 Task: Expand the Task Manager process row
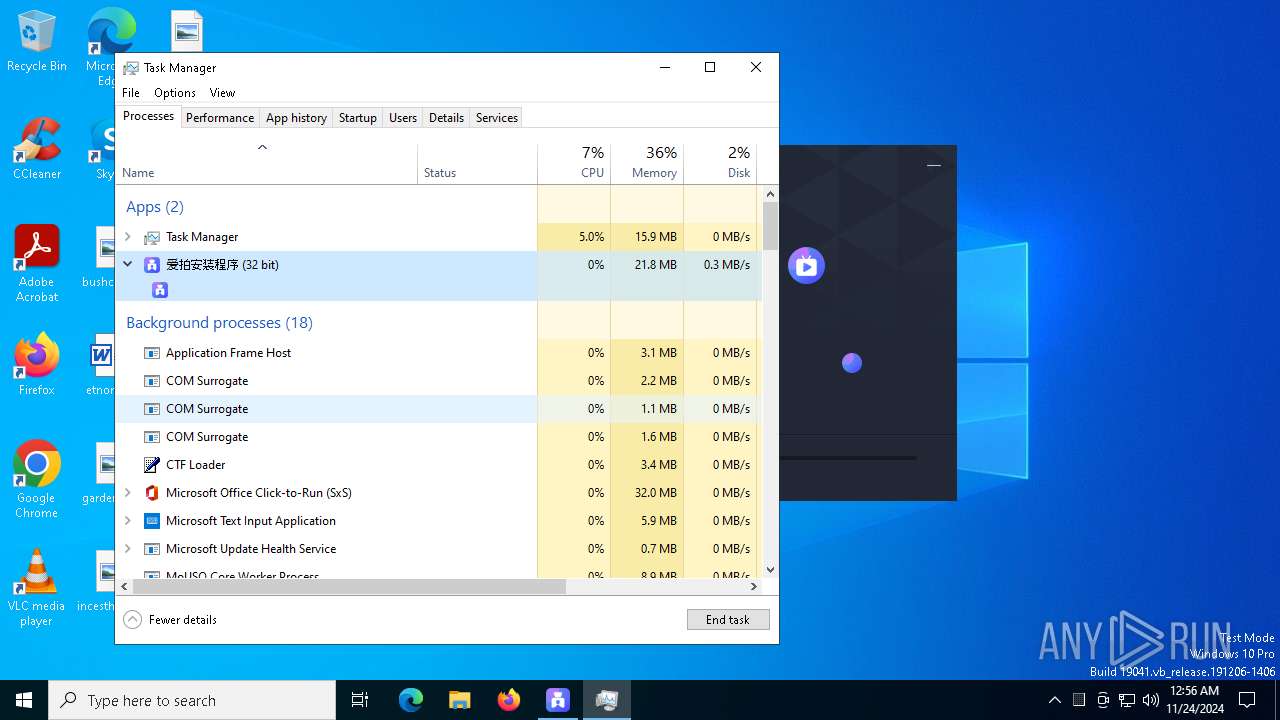tap(127, 237)
